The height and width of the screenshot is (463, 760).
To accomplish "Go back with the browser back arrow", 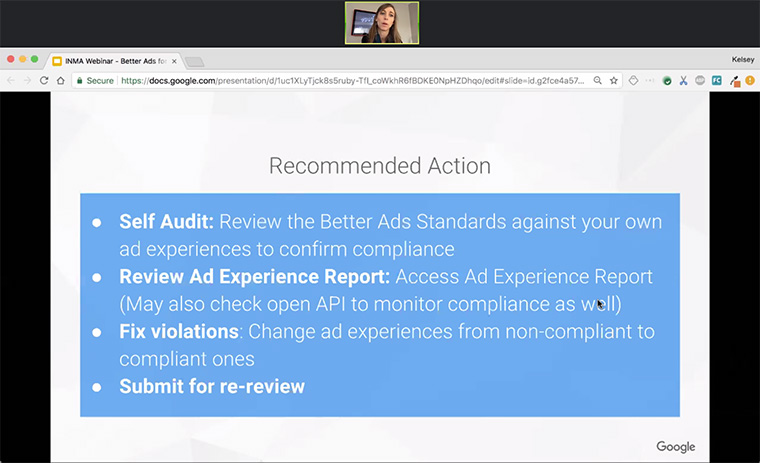I will point(11,80).
